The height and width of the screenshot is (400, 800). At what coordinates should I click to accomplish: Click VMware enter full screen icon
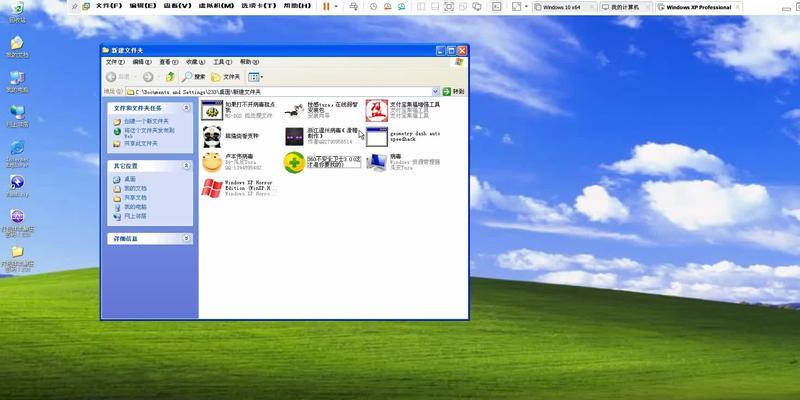tap(448, 7)
